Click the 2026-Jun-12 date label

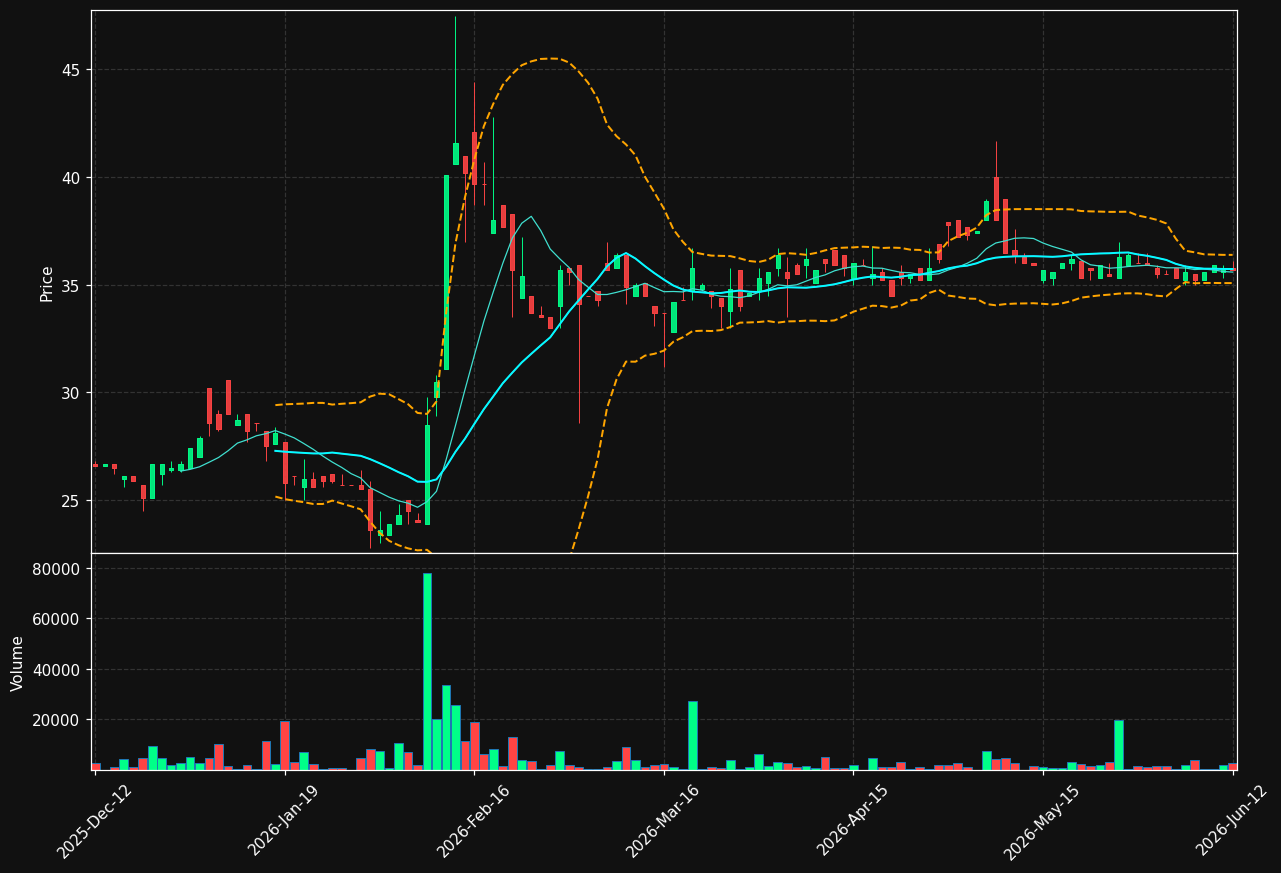click(1233, 821)
